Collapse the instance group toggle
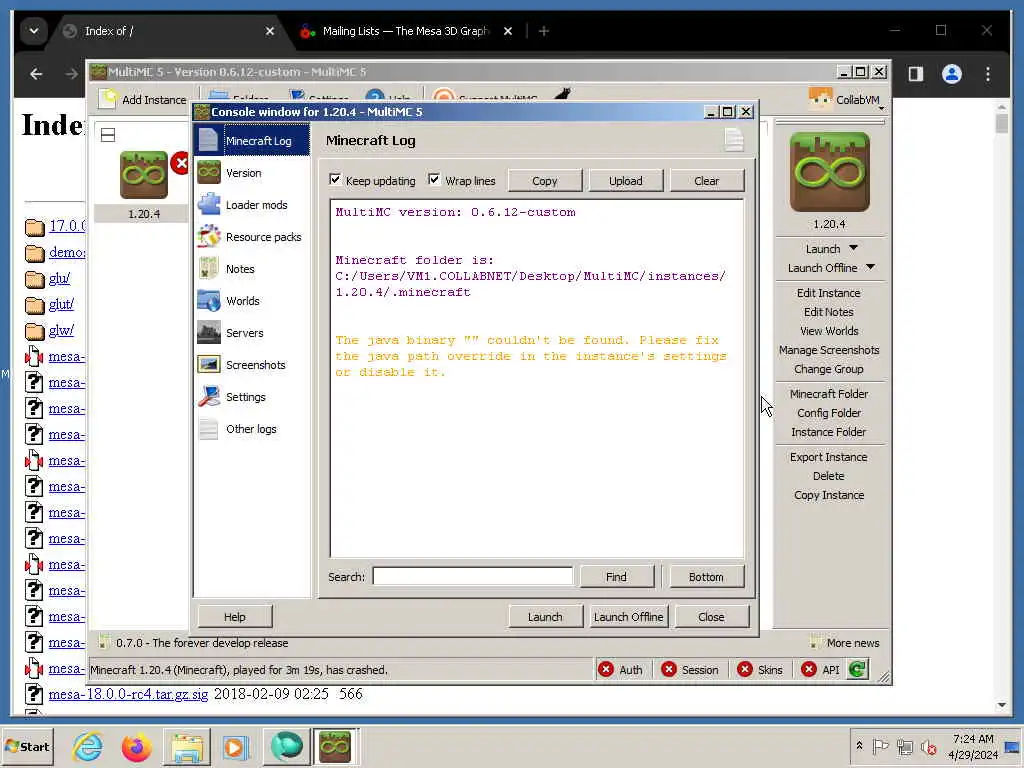 tap(108, 135)
